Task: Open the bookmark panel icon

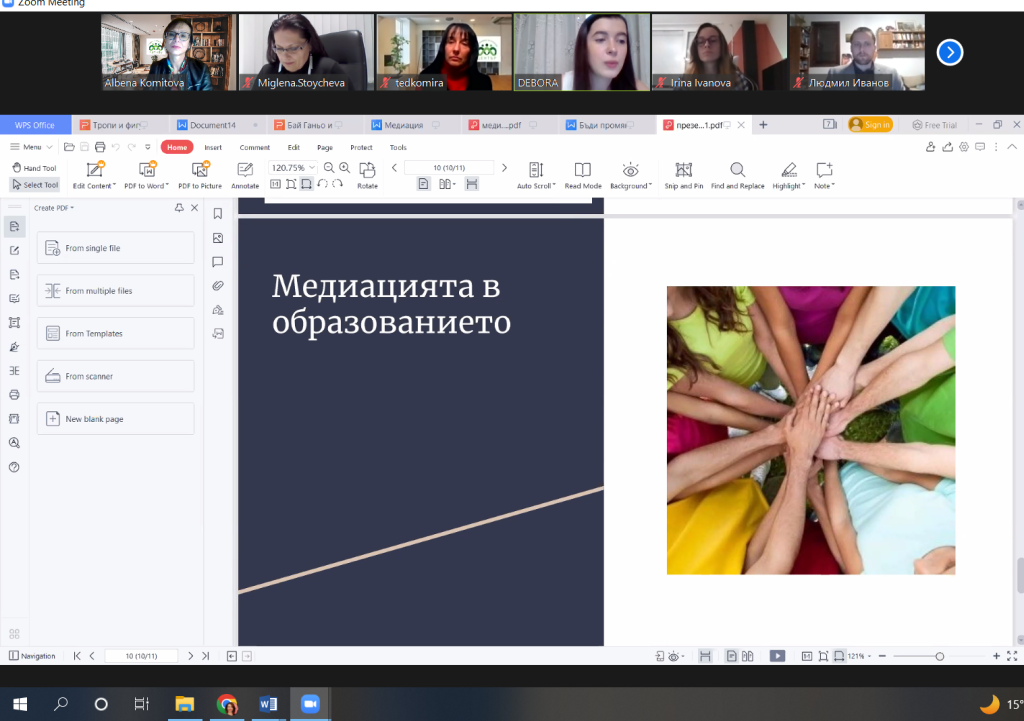Action: click(x=218, y=214)
